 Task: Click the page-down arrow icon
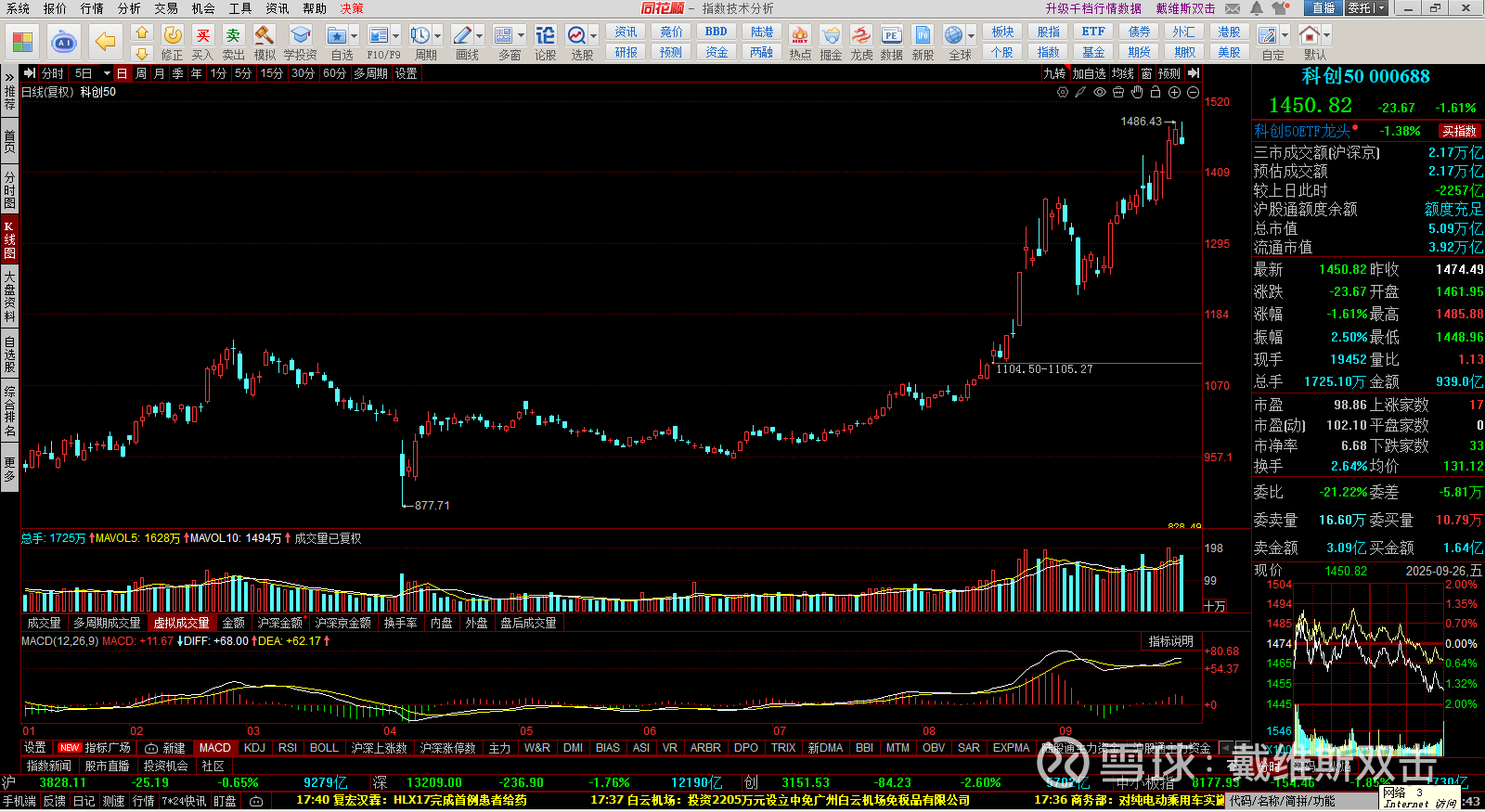pos(141,53)
